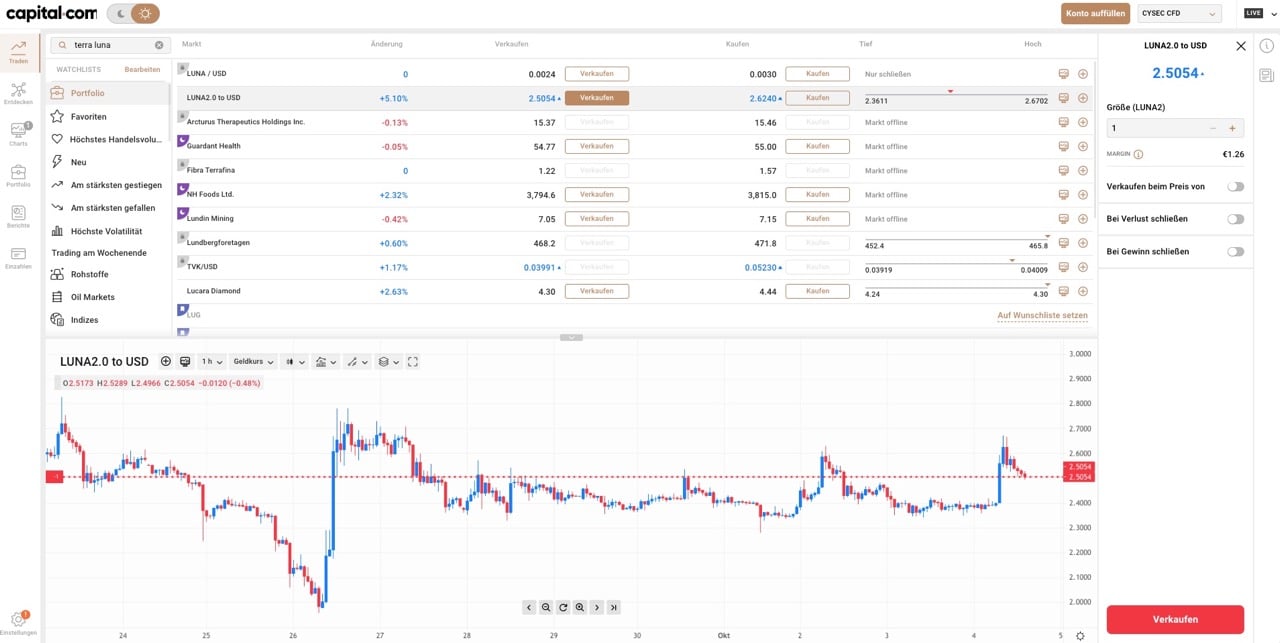Open Einstellungen gear at bottom left
Screen dimensions: 1280x643
coord(19,622)
